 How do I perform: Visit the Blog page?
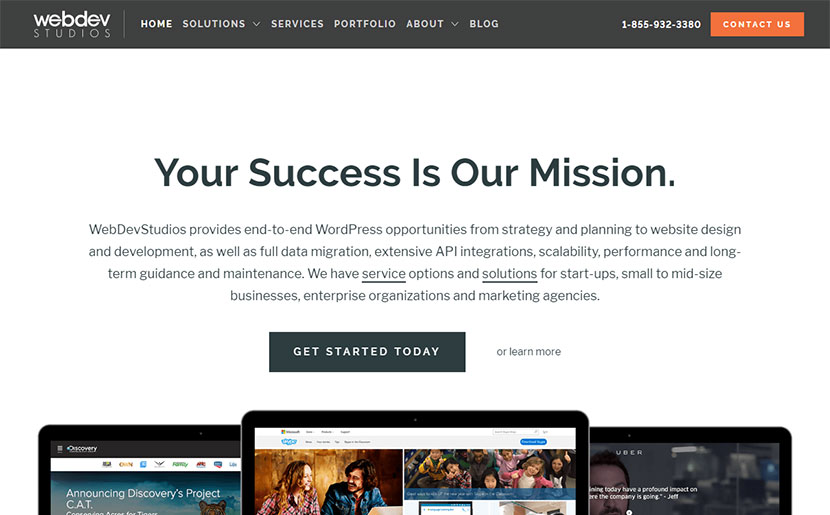point(484,24)
